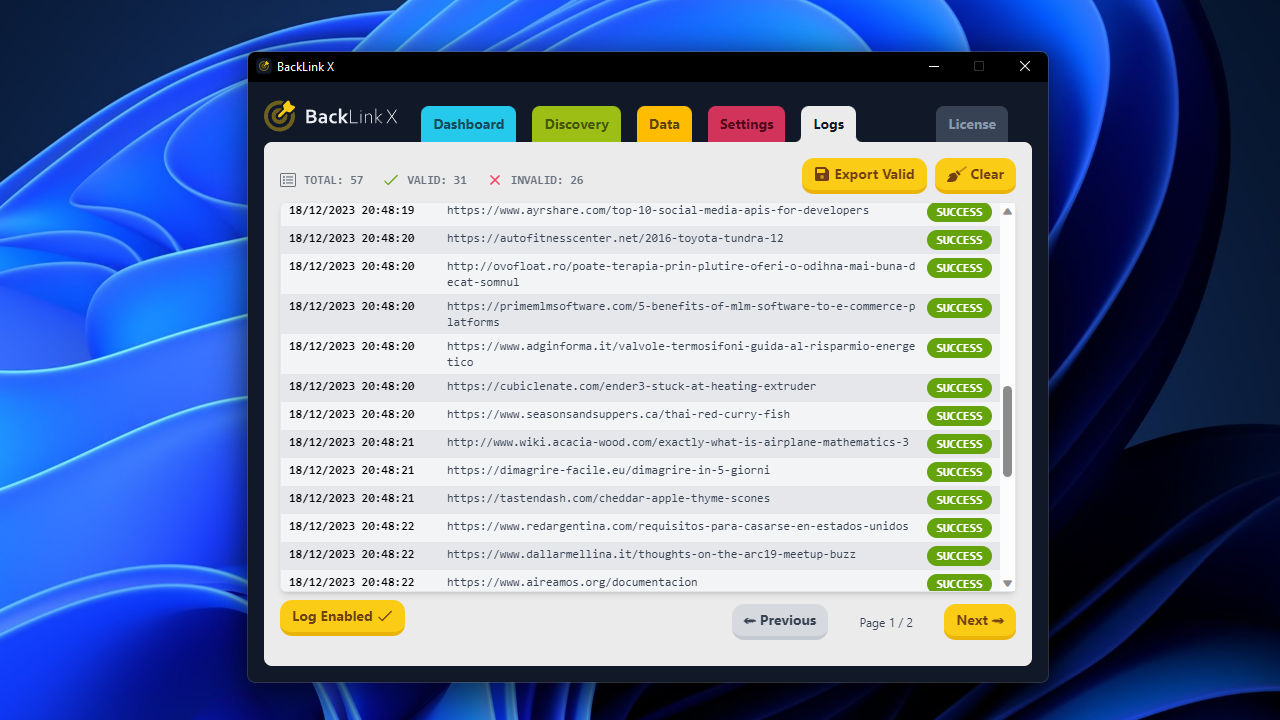Click the green checkmark VALID icon
The width and height of the screenshot is (1280, 720).
click(x=391, y=180)
